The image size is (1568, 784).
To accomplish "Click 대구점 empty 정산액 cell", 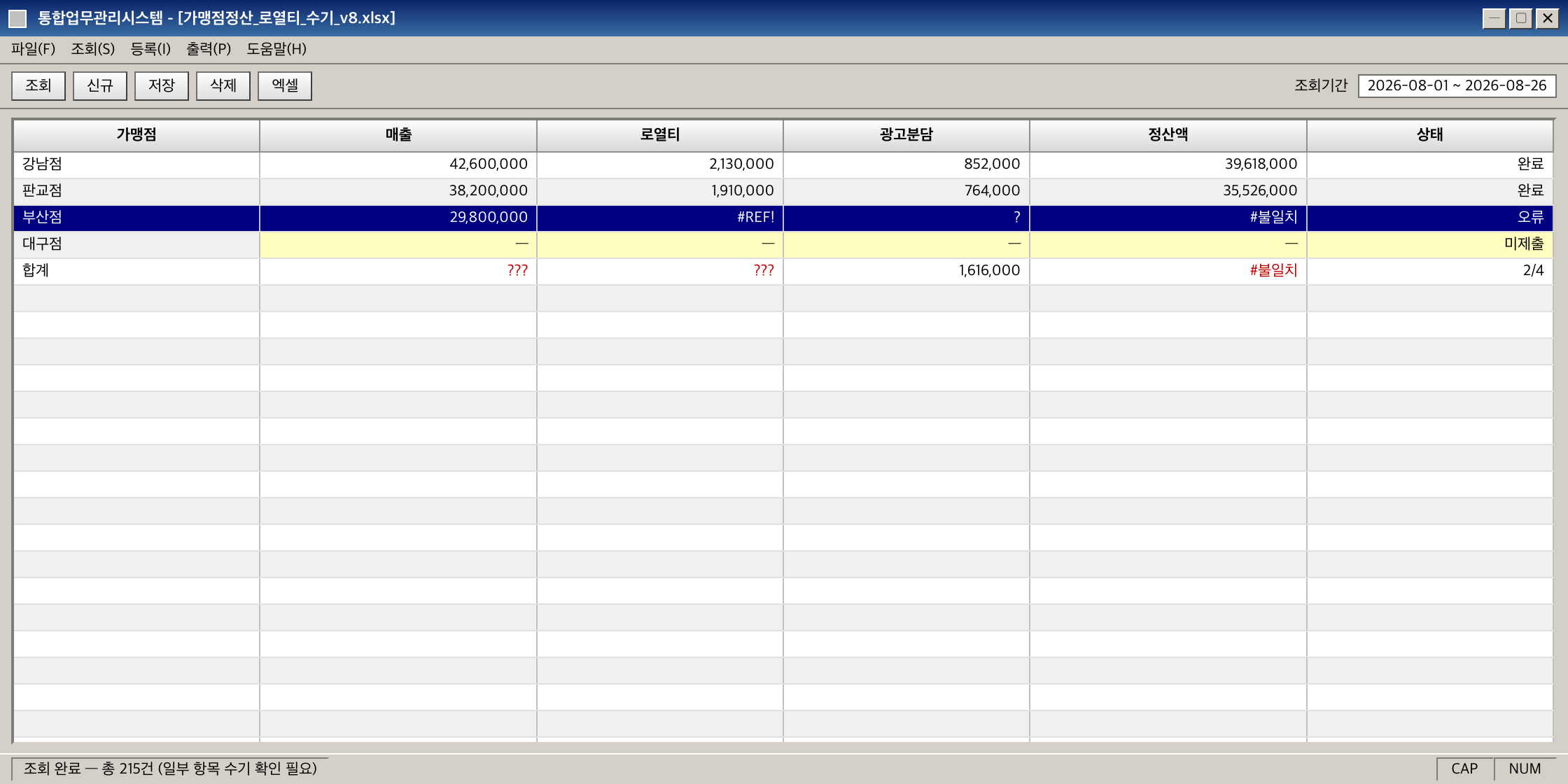I will [1168, 244].
